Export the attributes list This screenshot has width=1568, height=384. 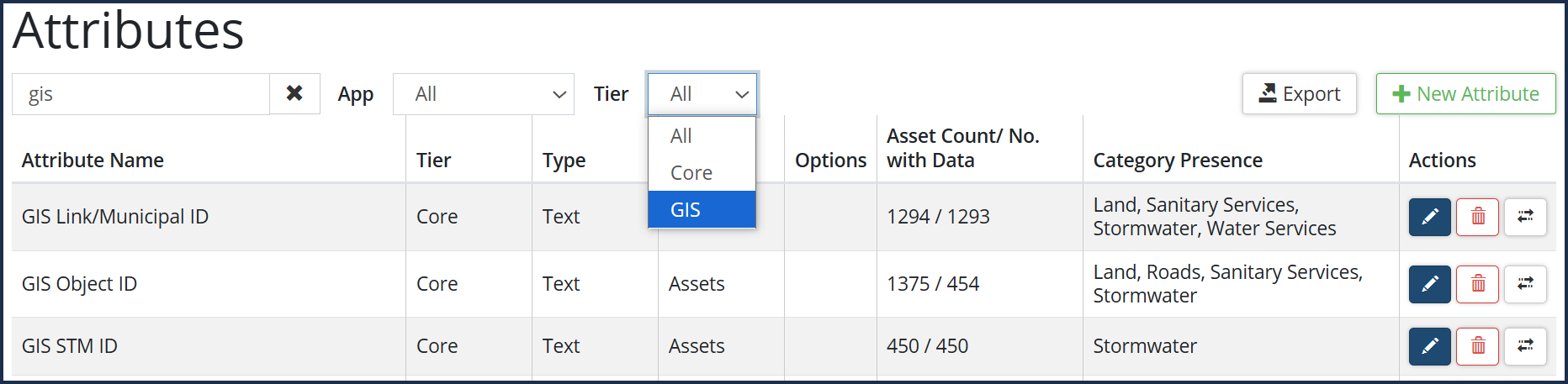[1299, 94]
